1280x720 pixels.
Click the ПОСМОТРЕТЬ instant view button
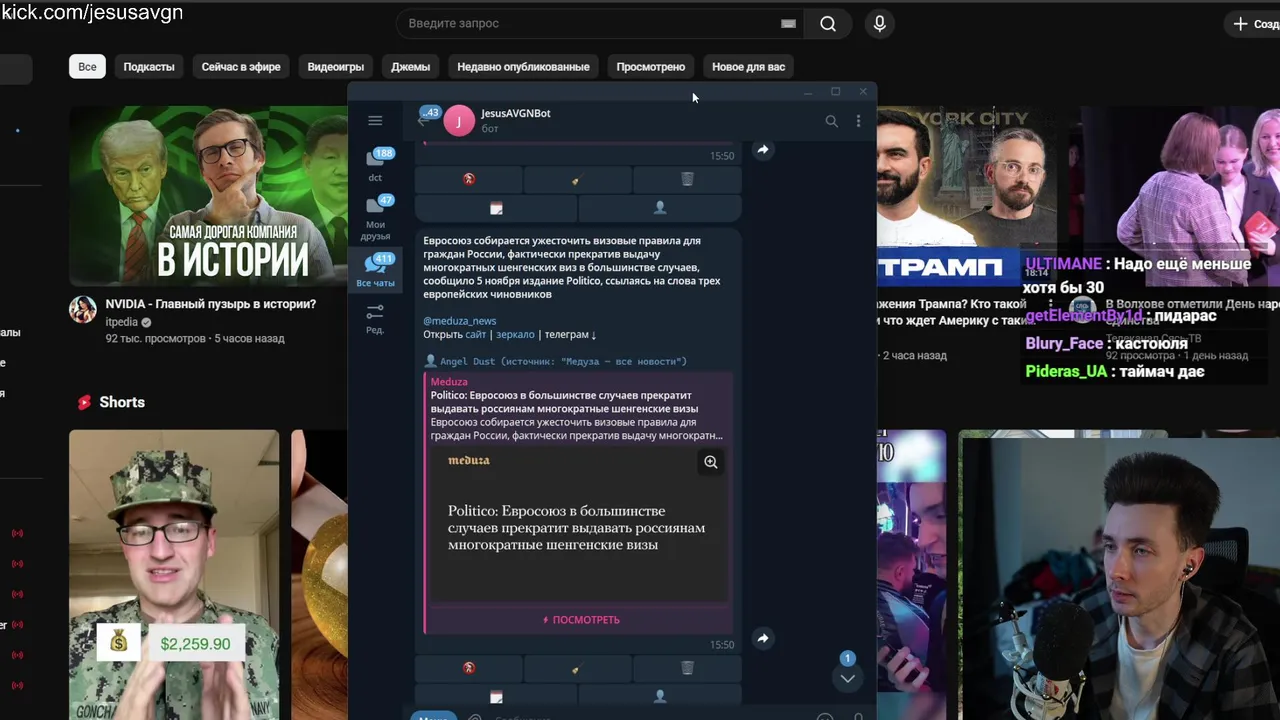[581, 620]
